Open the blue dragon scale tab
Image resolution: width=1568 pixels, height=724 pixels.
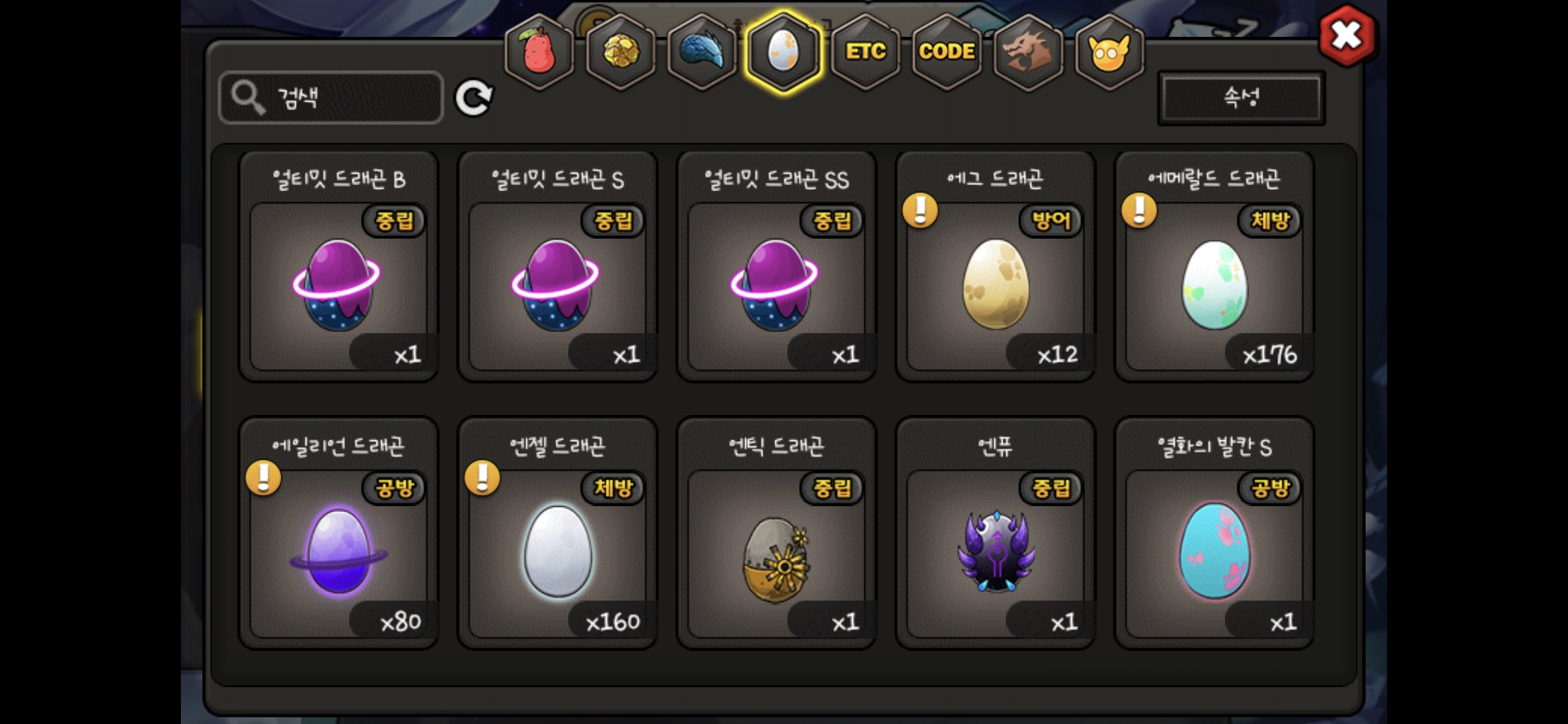(x=702, y=52)
